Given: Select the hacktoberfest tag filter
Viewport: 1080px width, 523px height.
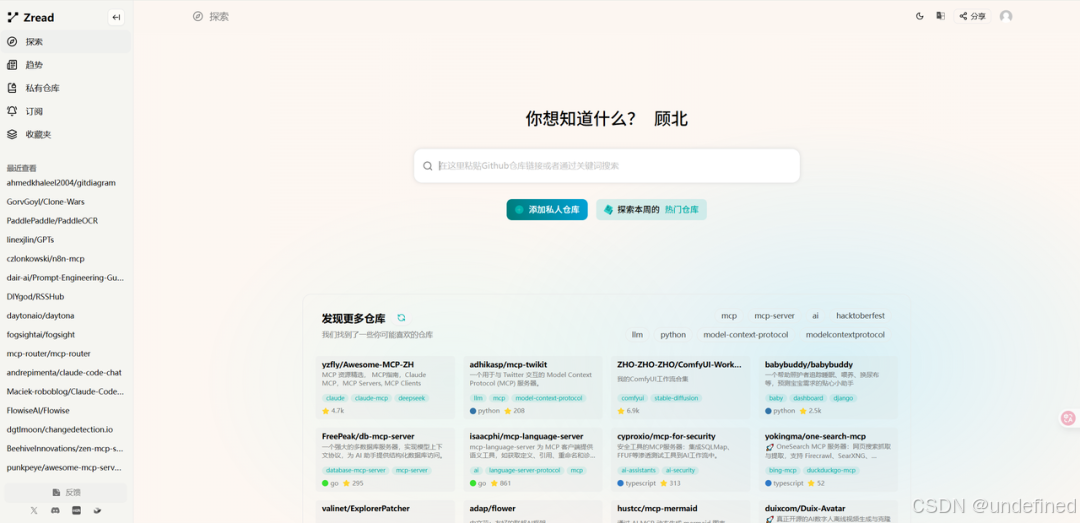Looking at the screenshot, I should click(860, 316).
